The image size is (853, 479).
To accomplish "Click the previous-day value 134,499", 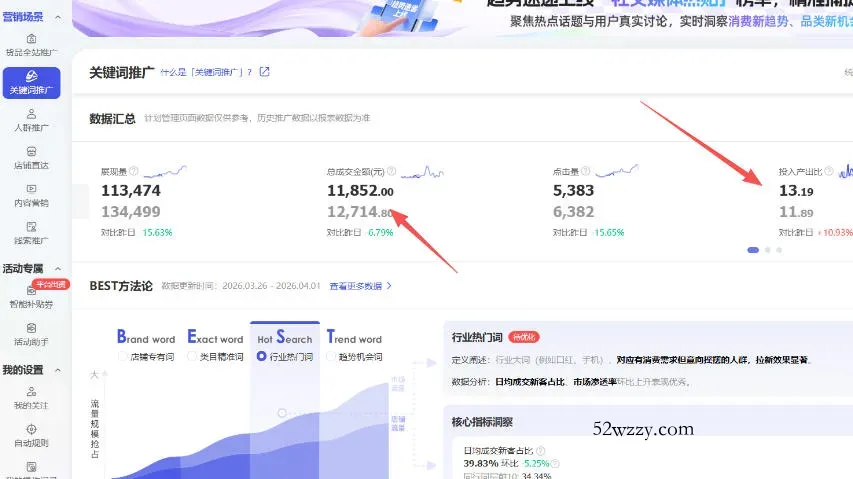I will pyautogui.click(x=131, y=212).
